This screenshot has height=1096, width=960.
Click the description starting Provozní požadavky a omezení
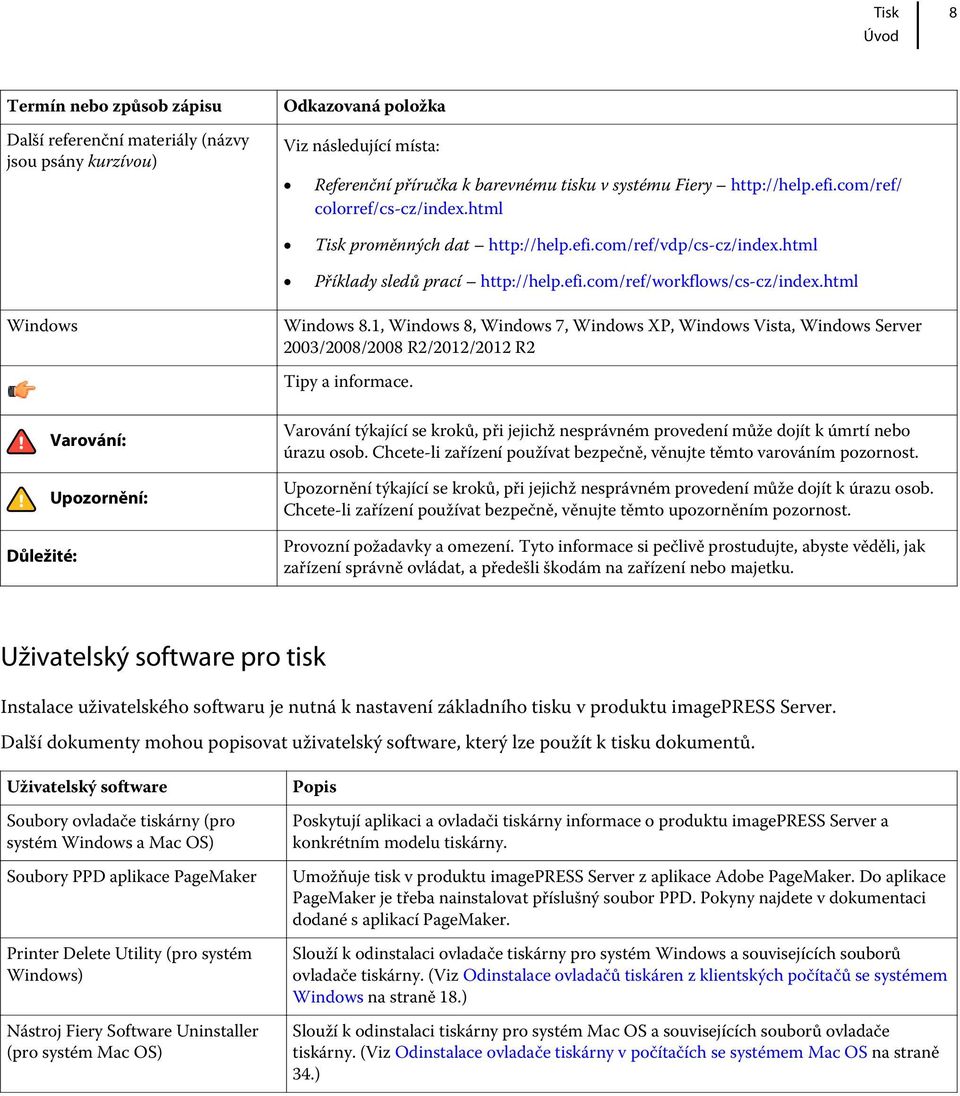click(x=604, y=557)
